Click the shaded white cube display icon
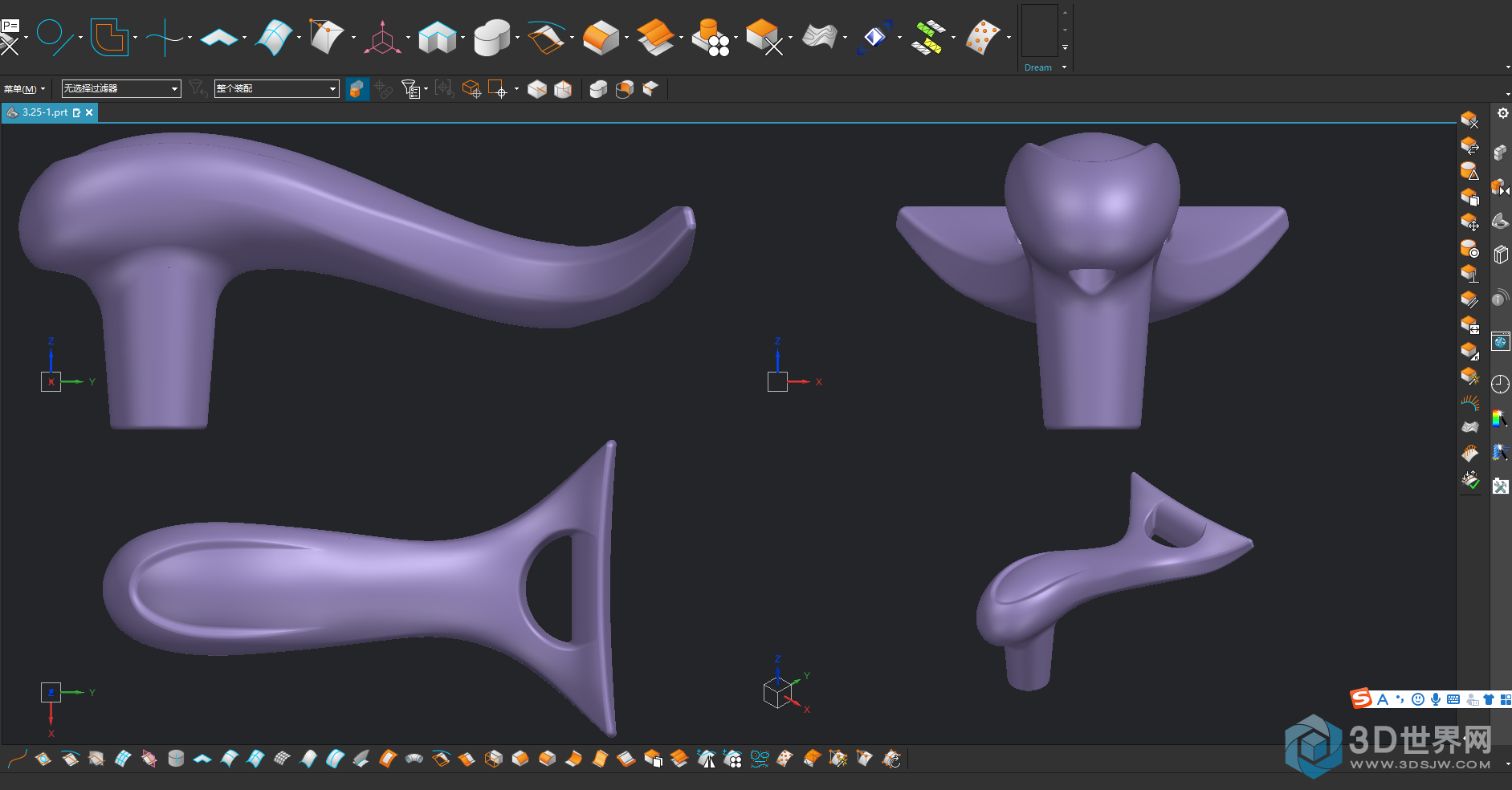The width and height of the screenshot is (1512, 790). pos(537,89)
